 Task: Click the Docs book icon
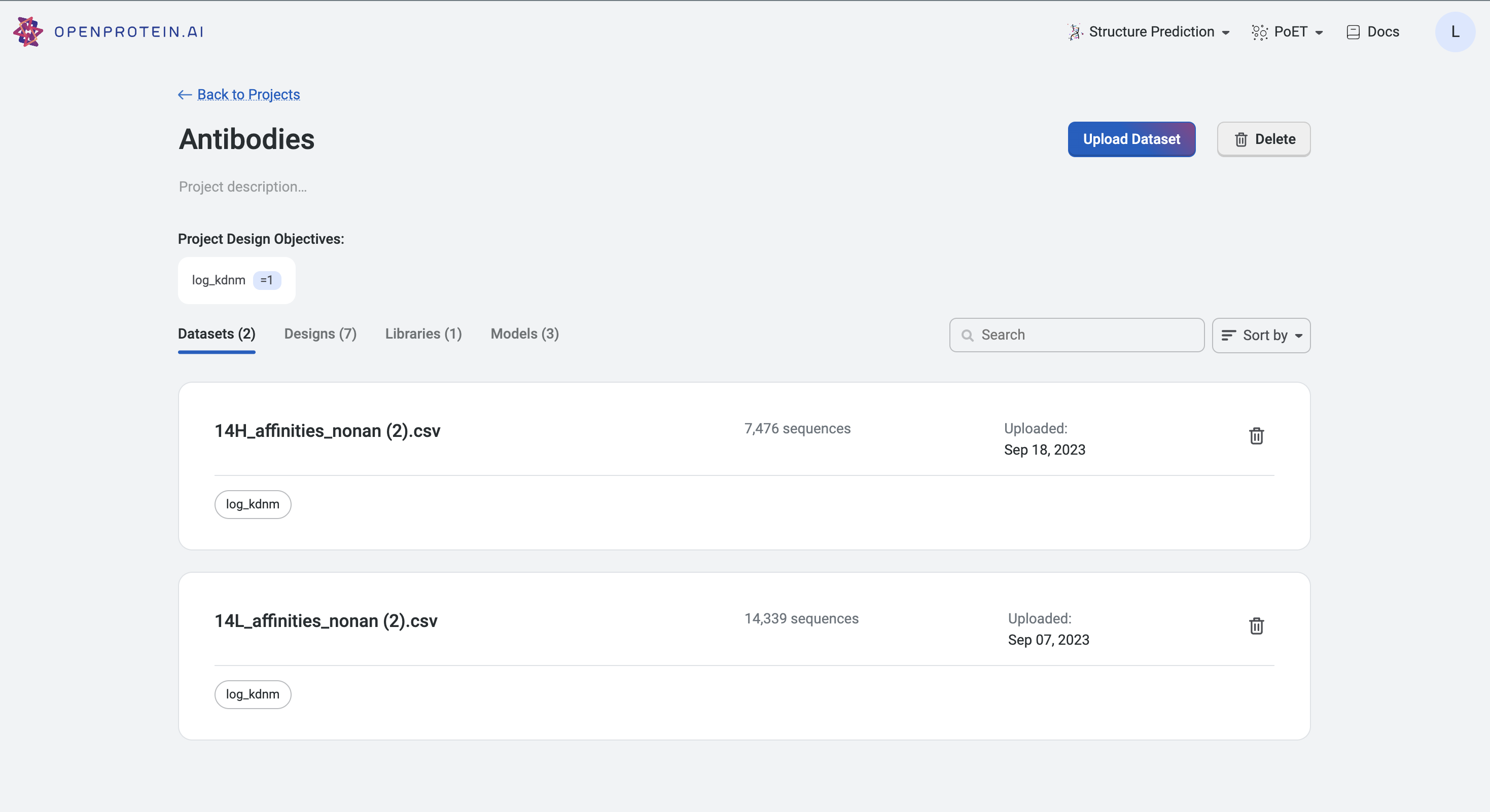tap(1353, 32)
